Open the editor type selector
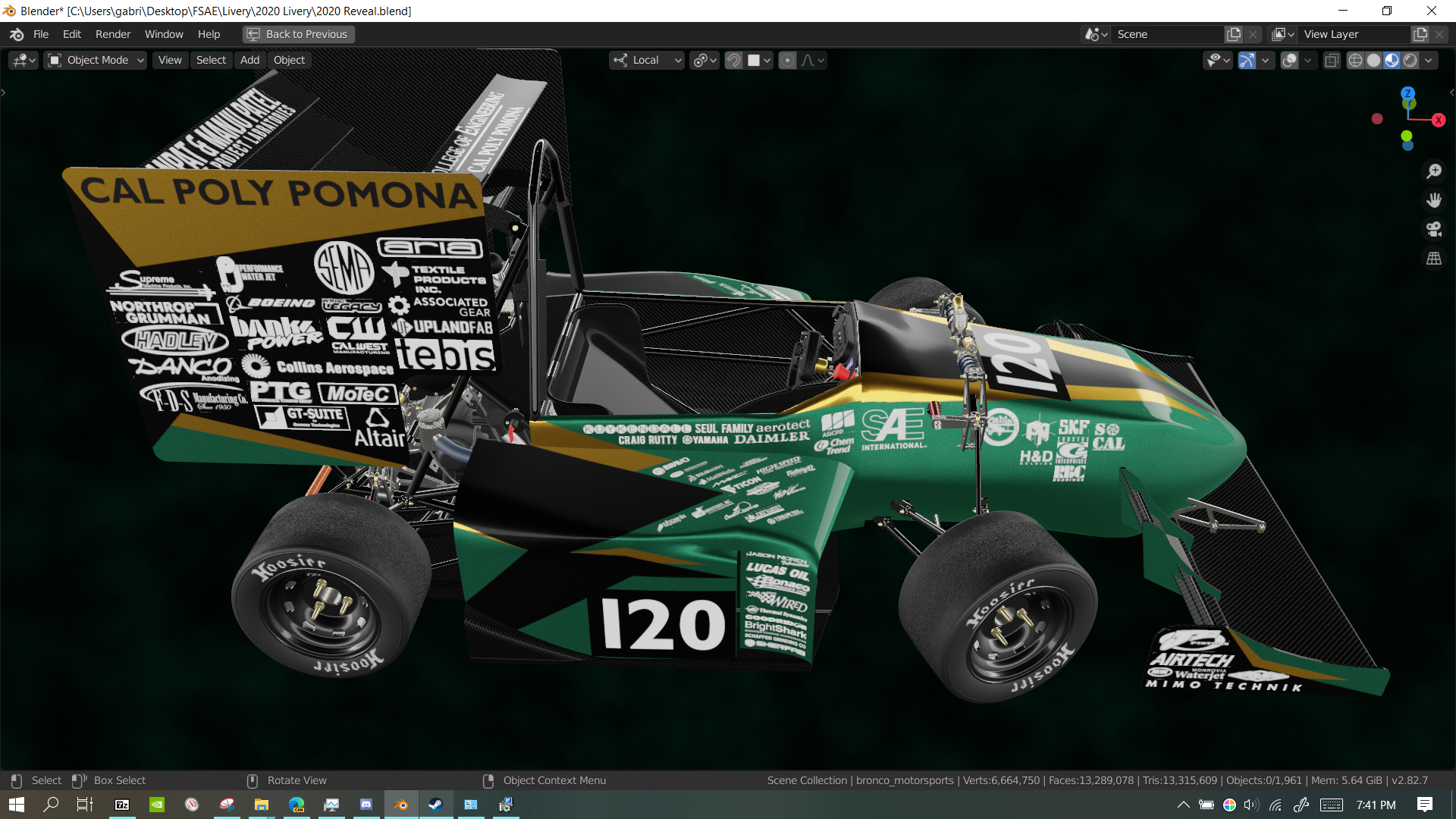1456x819 pixels. click(24, 60)
